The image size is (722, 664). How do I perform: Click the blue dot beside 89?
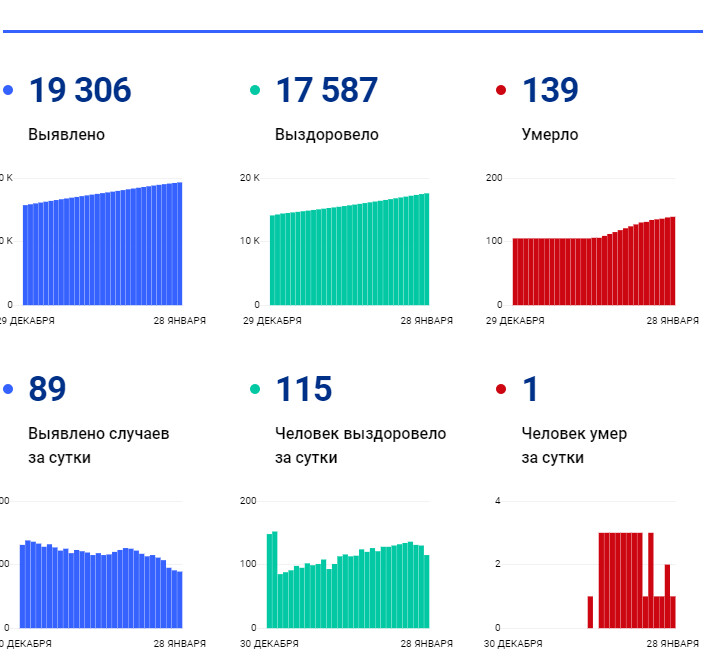tap(8, 390)
